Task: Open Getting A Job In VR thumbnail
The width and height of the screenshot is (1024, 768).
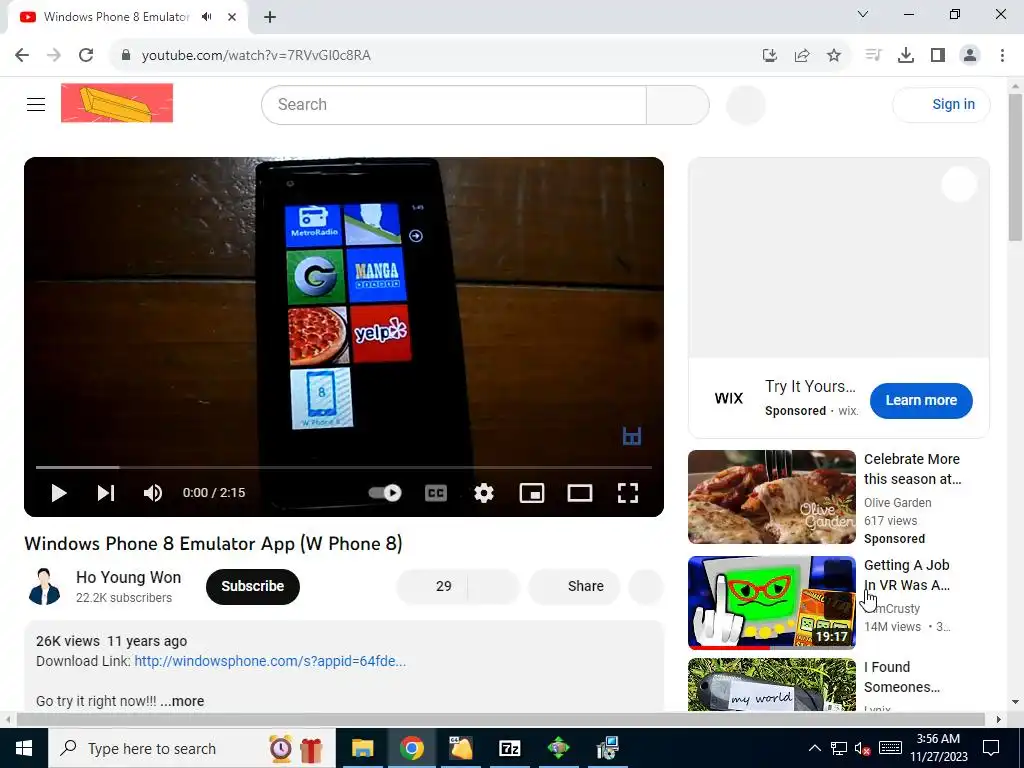Action: point(771,603)
